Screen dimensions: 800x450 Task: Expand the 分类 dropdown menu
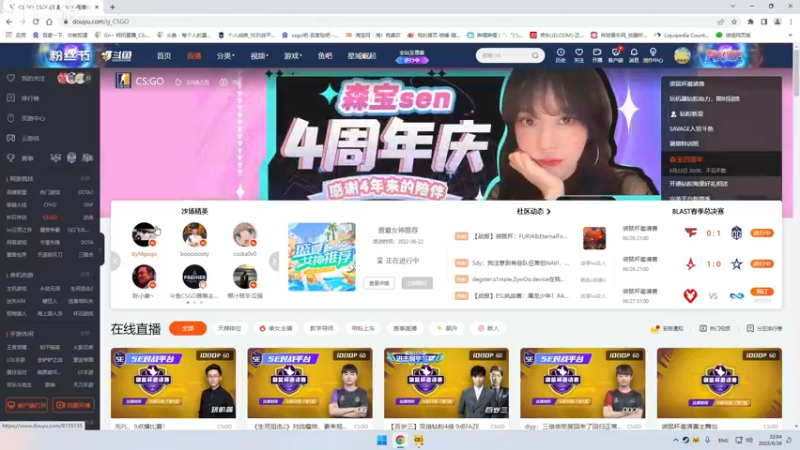pyautogui.click(x=226, y=56)
